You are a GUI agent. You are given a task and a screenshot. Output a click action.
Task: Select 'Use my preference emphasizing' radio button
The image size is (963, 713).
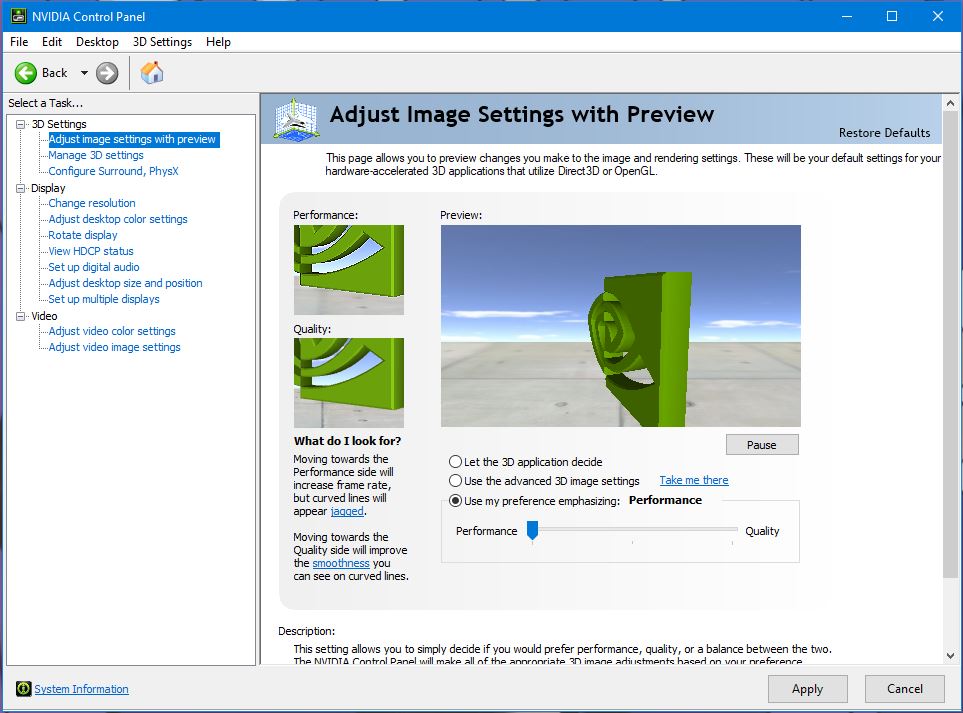pyautogui.click(x=456, y=501)
